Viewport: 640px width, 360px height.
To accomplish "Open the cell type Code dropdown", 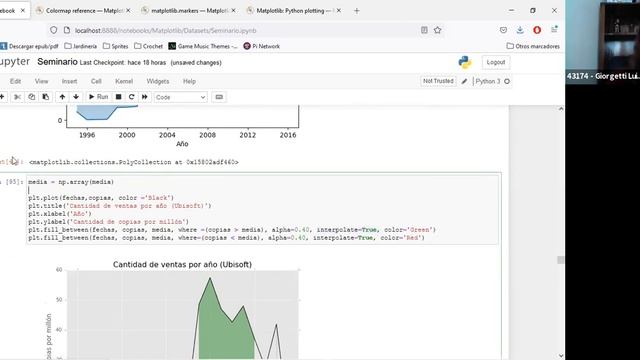I will point(180,97).
